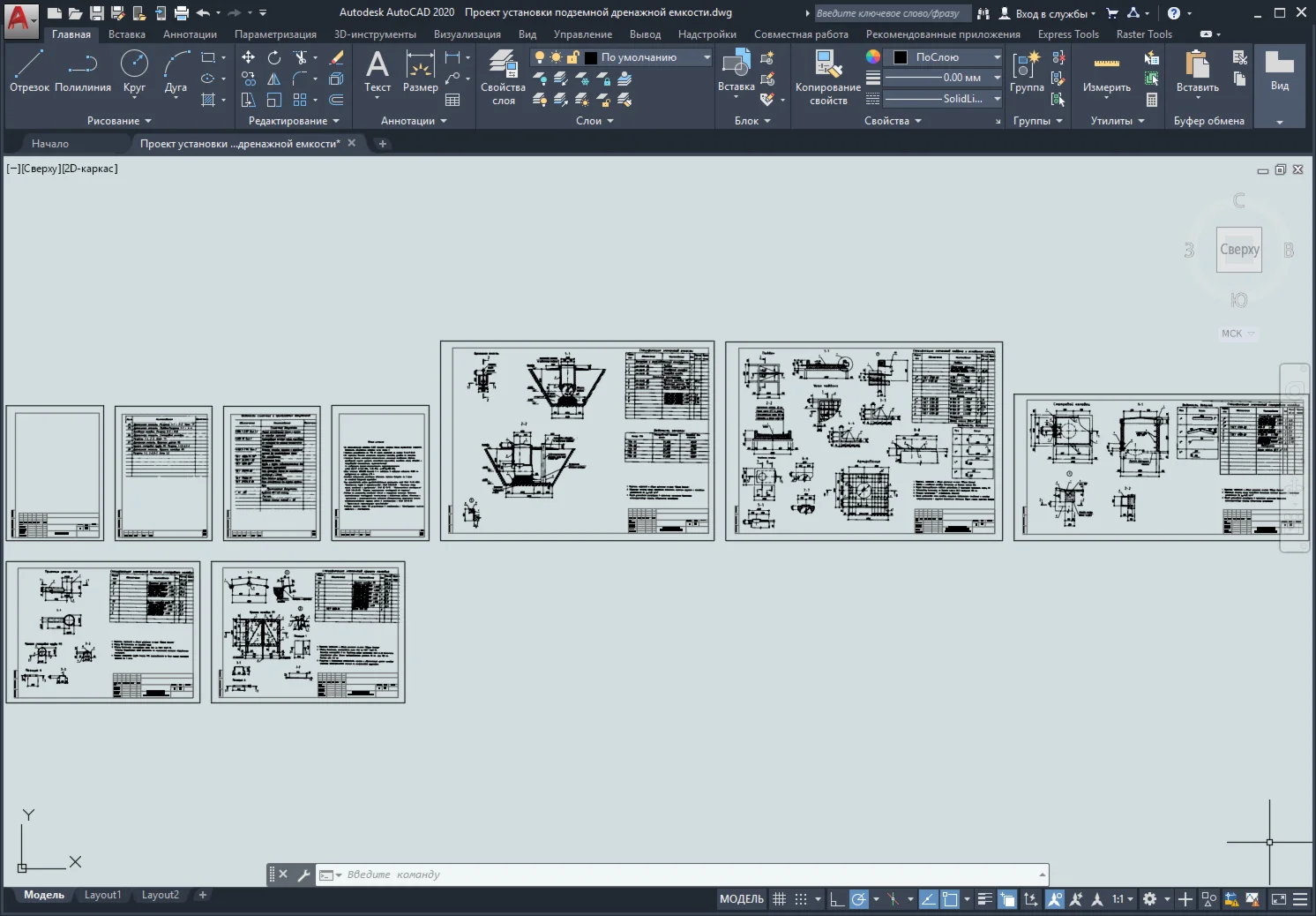Expand the Рисование panel
The width and height of the screenshot is (1316, 916).
tap(119, 121)
